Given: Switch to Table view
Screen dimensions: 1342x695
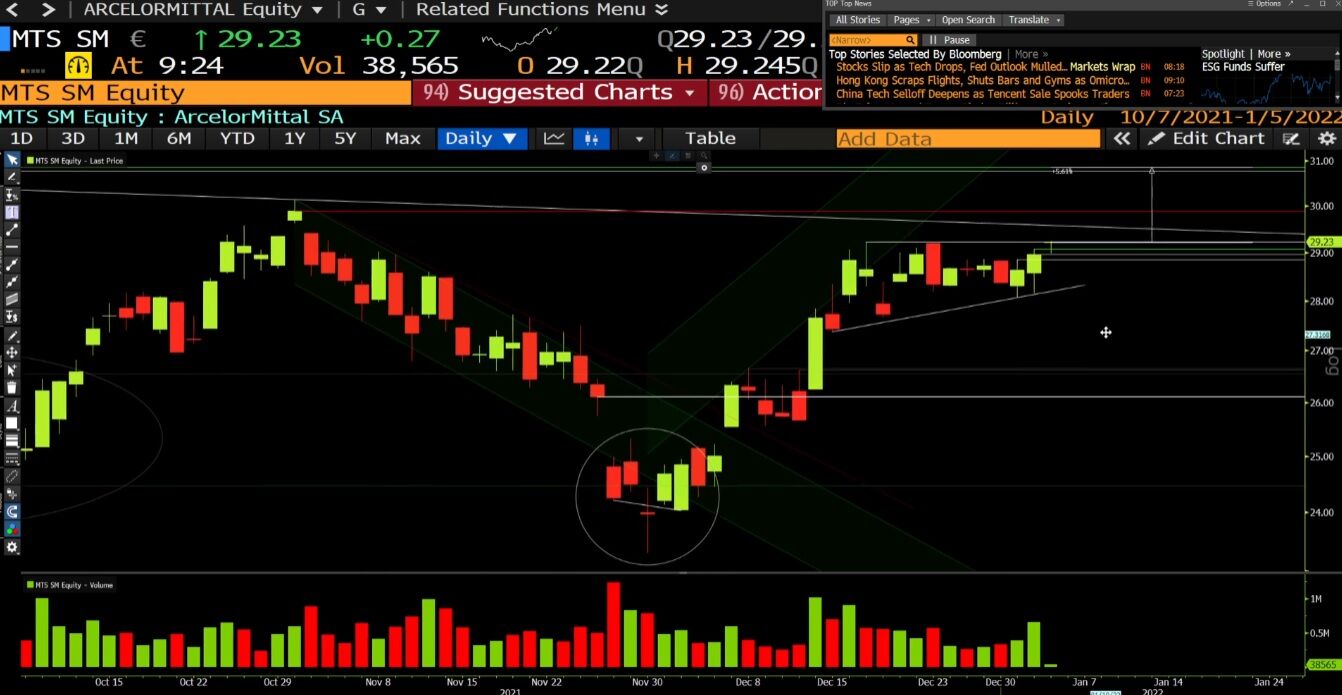Looking at the screenshot, I should pos(710,139).
